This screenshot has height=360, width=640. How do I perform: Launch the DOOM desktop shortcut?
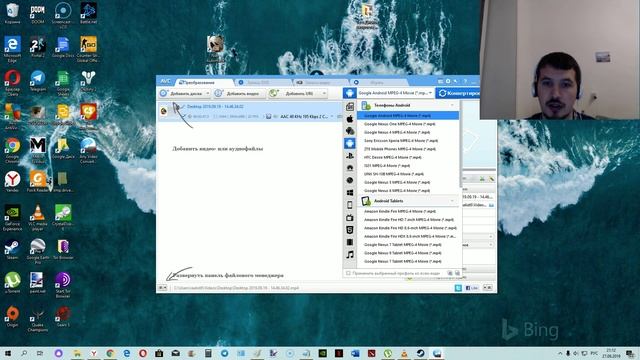[38, 13]
